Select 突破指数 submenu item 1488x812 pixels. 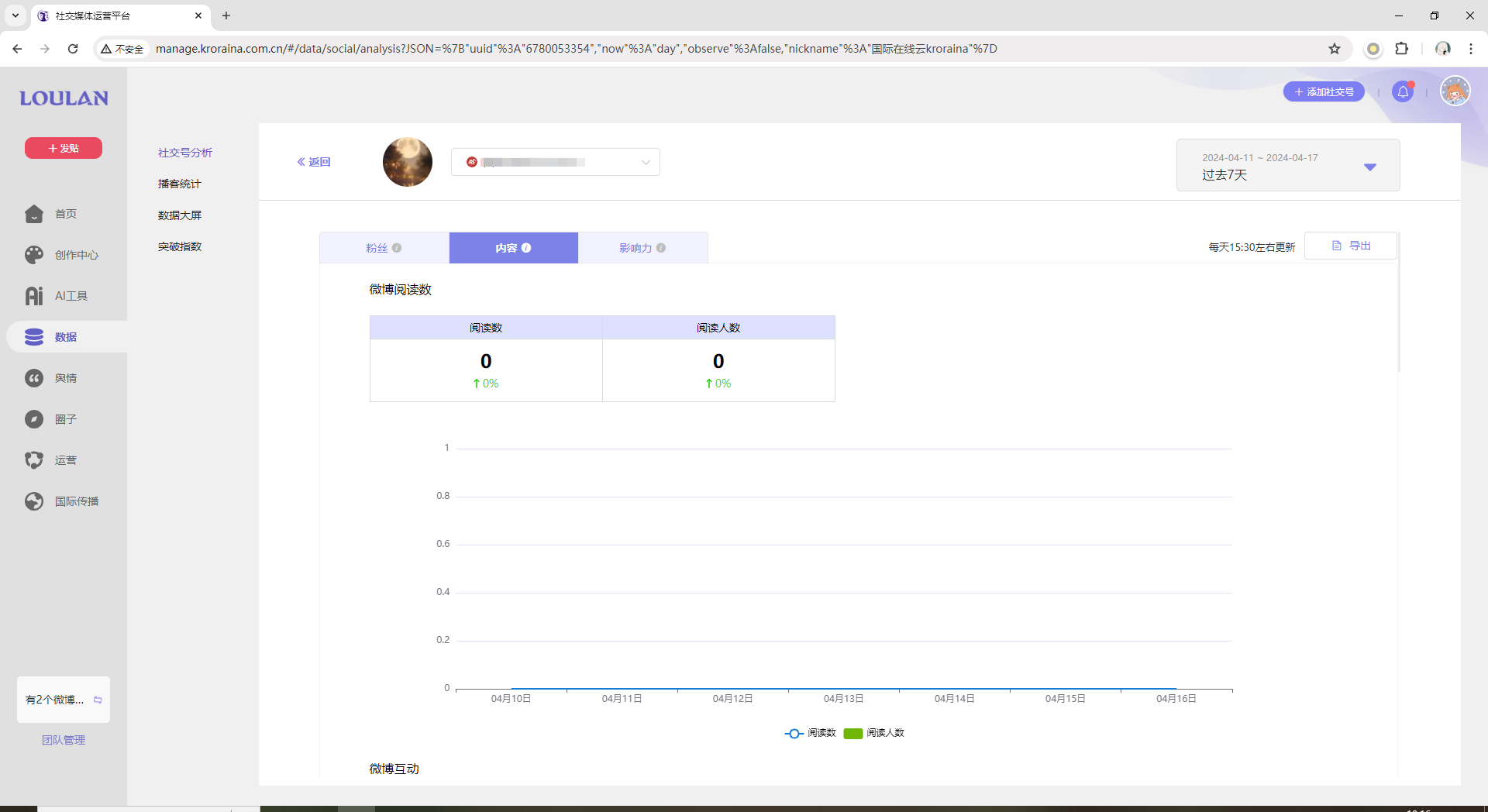[180, 246]
